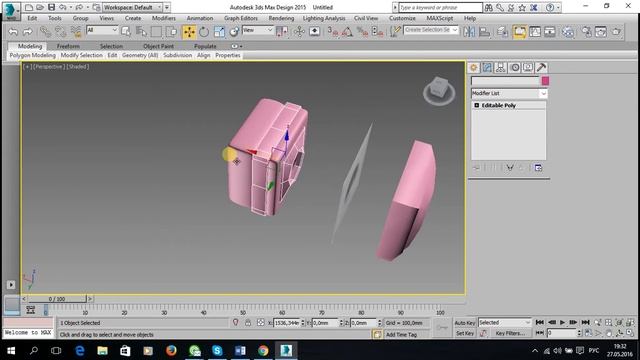
Task: Open the Select by Name dialog
Action: pos(141,32)
